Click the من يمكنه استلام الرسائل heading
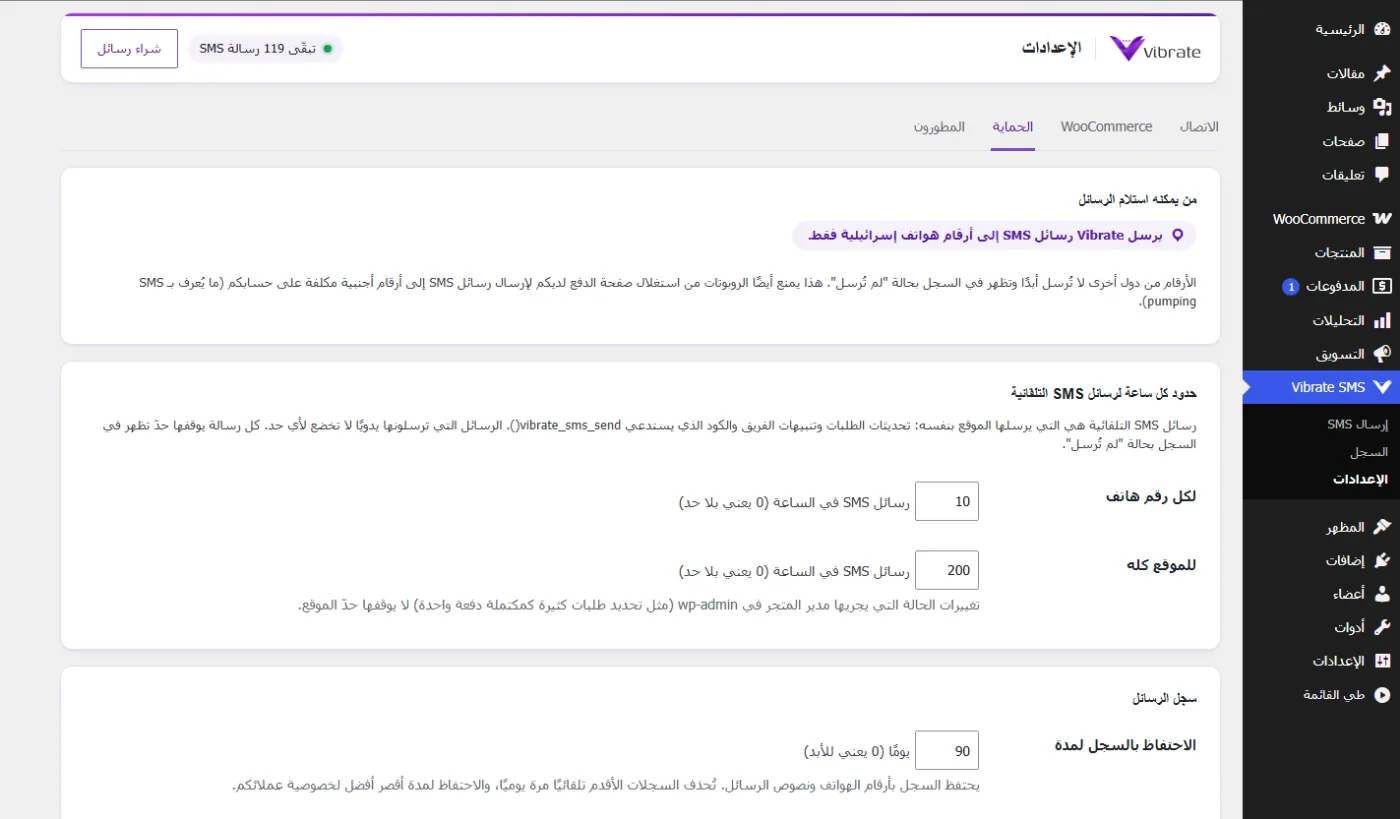The height and width of the screenshot is (819, 1400). (x=1137, y=199)
